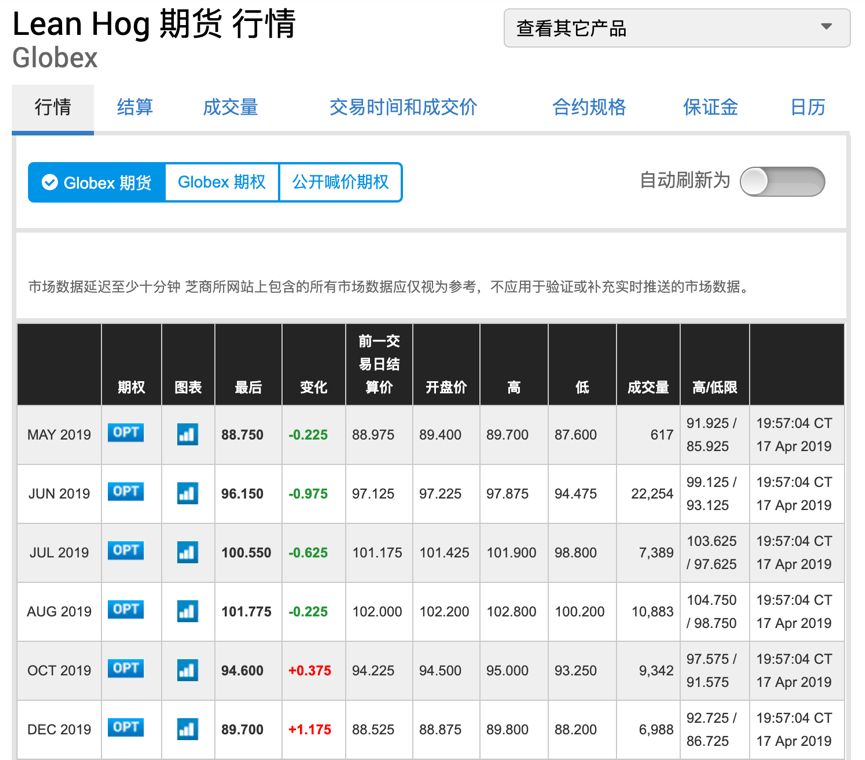This screenshot has height=760, width=865.
Task: Click the OPT badge for MAY 2019
Action: click(127, 434)
